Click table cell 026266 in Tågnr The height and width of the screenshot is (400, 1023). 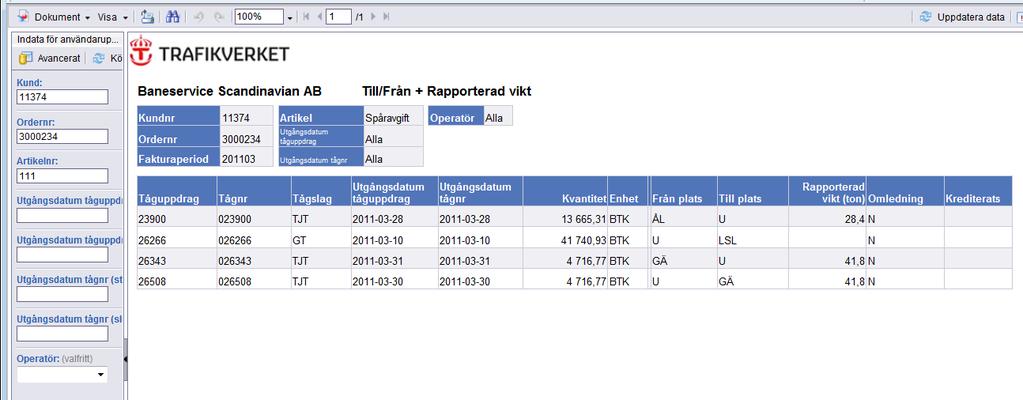[x=254, y=240]
